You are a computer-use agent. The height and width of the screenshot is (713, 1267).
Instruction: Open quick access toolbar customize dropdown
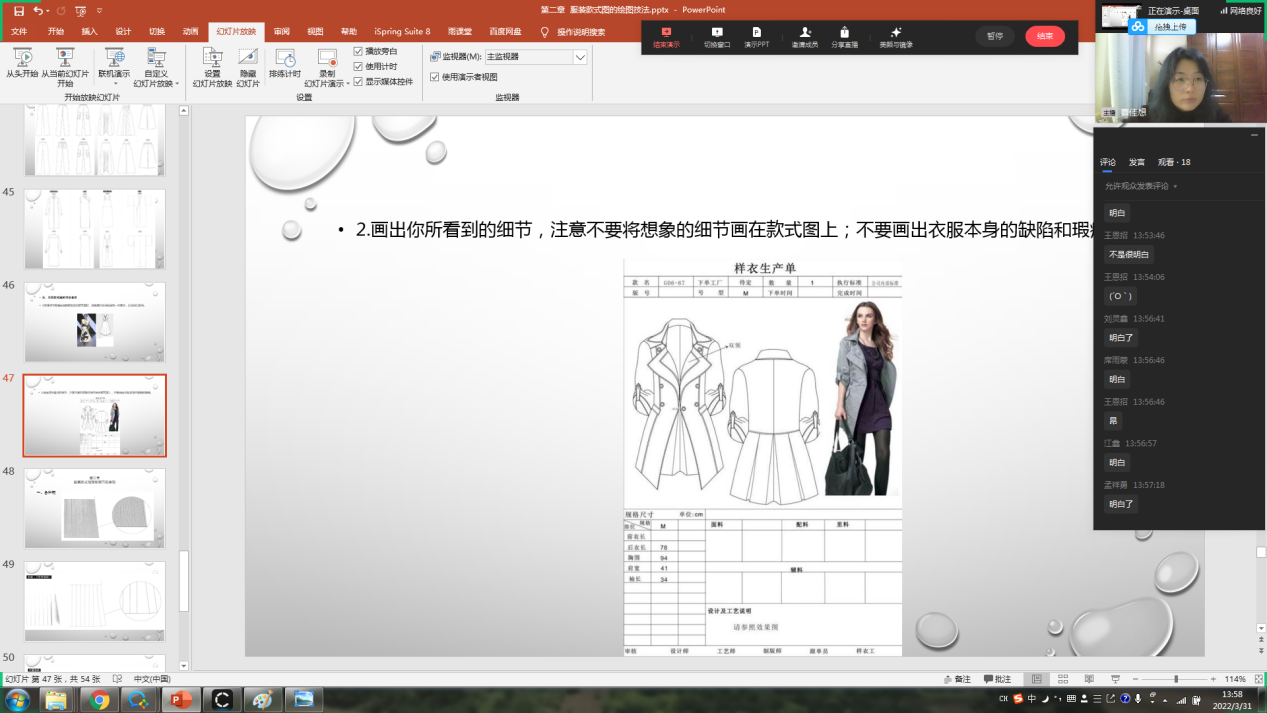coord(99,10)
